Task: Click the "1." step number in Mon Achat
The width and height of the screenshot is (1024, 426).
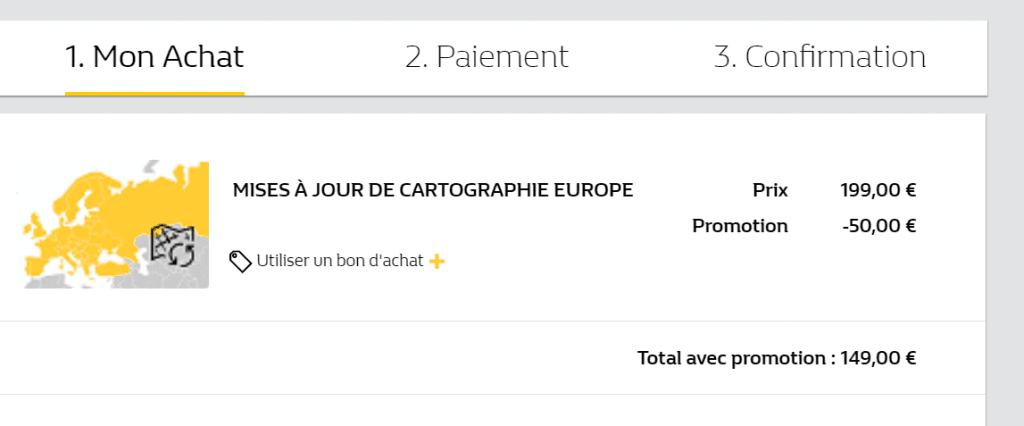Action: coord(76,56)
